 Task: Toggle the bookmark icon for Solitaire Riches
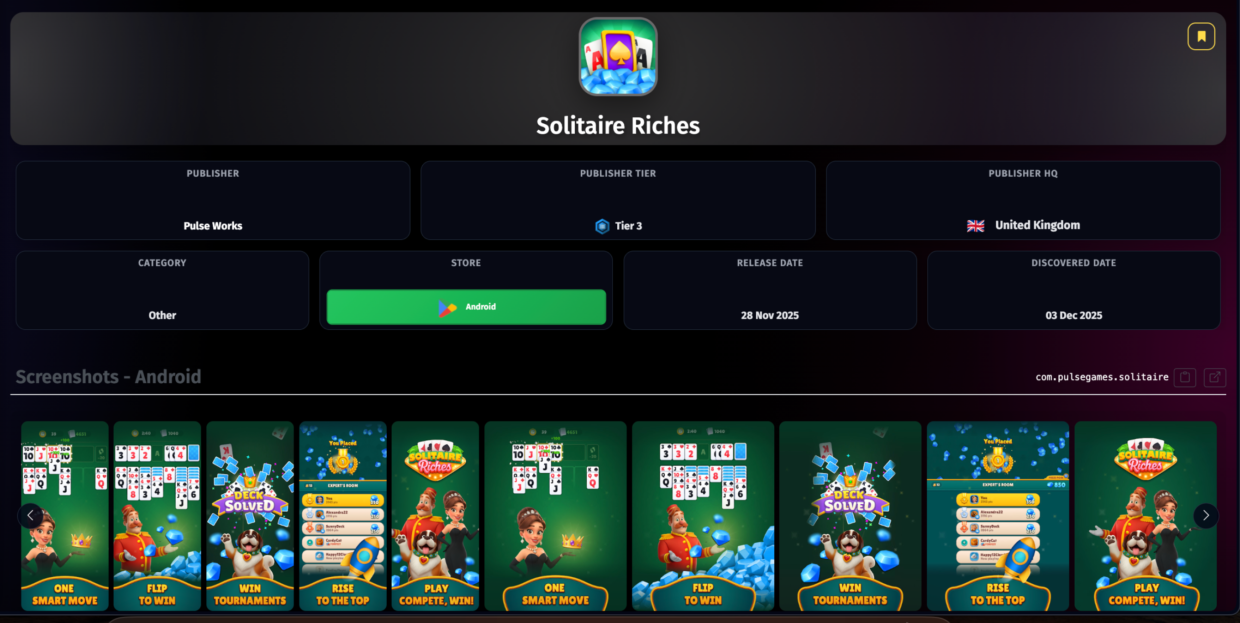pyautogui.click(x=1201, y=37)
